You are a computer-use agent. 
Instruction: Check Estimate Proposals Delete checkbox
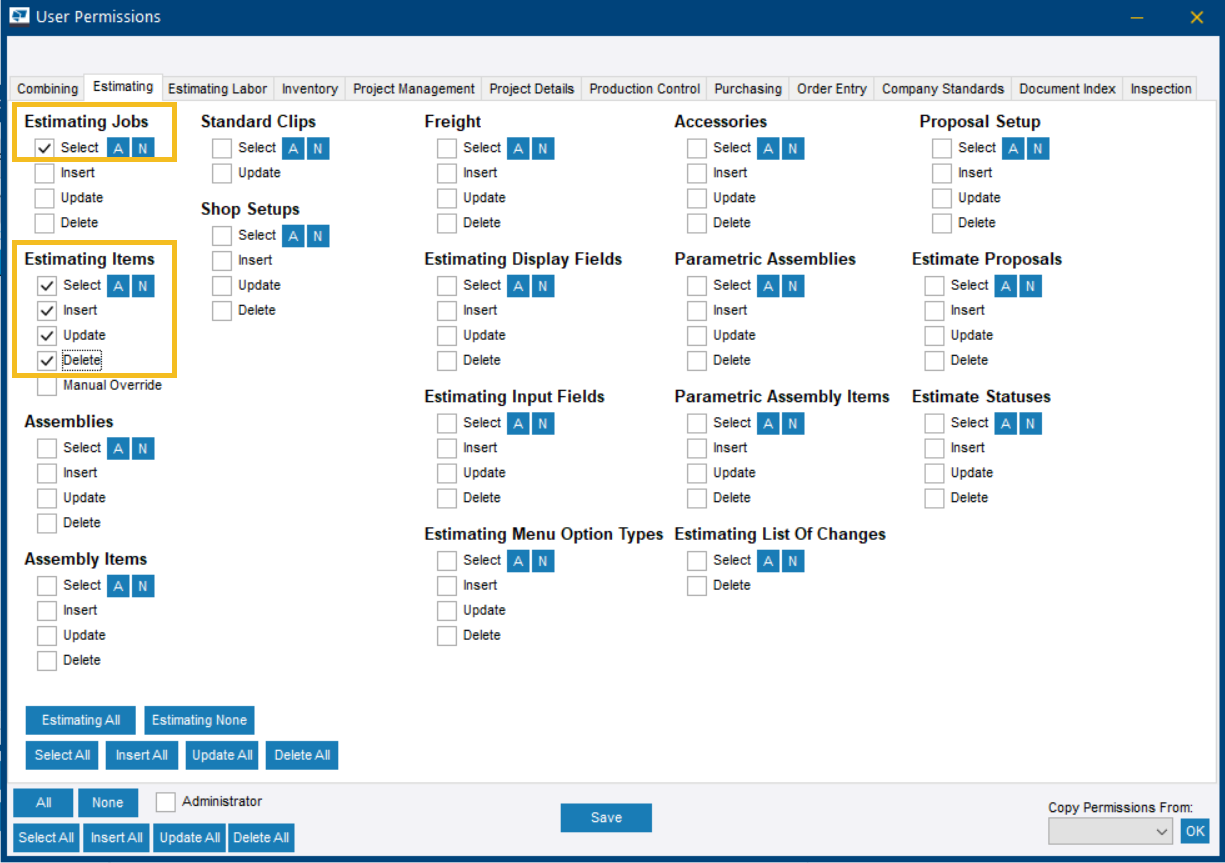pos(934,361)
